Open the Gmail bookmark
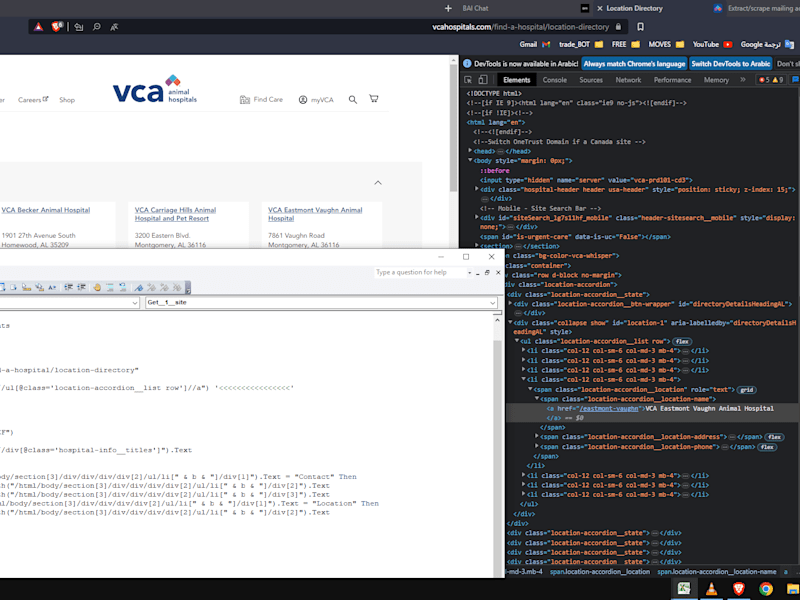Screen dimensions: 800x600 [x=535, y=44]
